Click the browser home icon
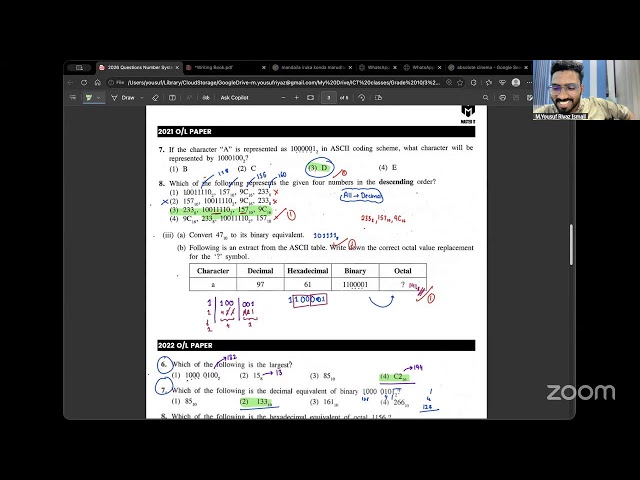640x480 pixels. [98, 82]
